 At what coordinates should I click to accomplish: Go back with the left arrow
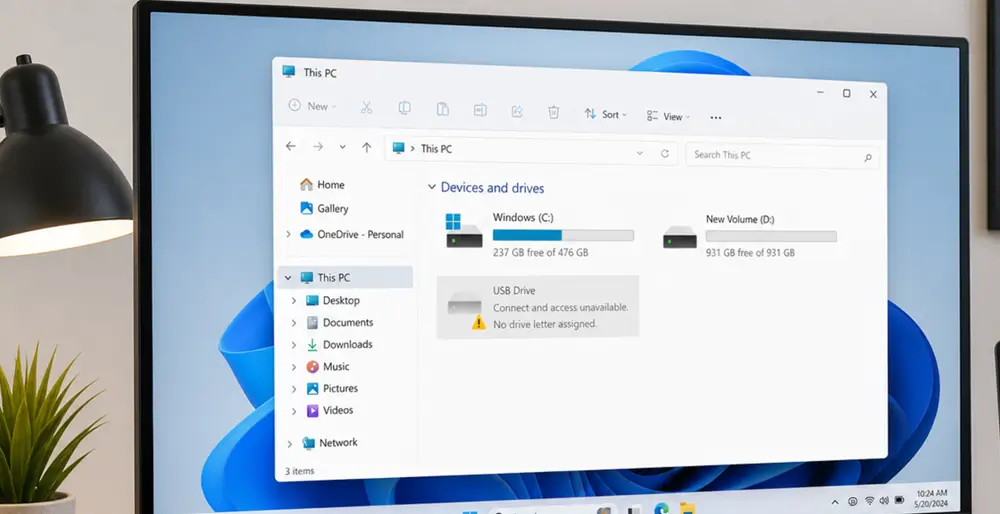tap(291, 146)
